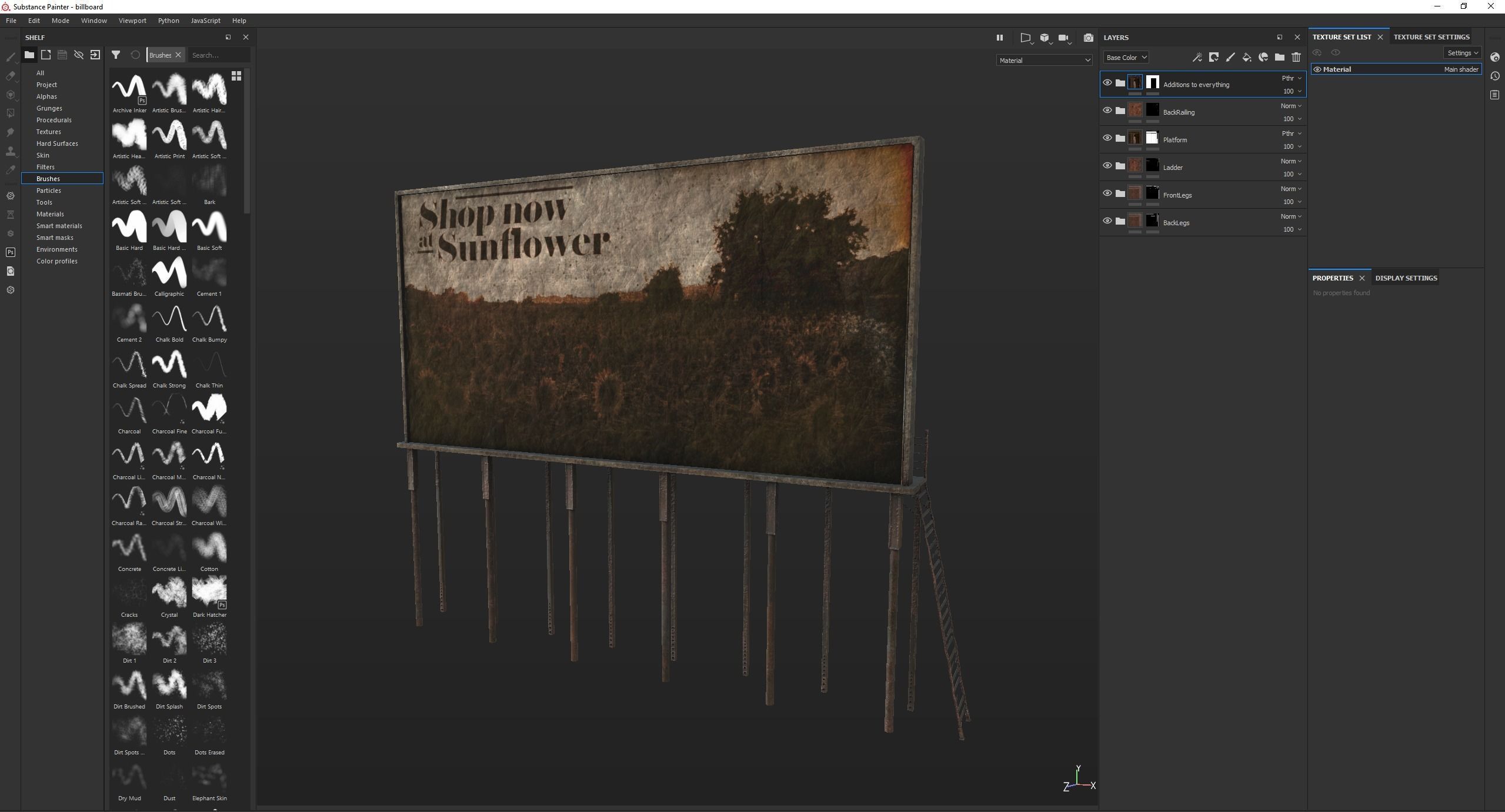Switch to Display Settings tab

(1406, 278)
